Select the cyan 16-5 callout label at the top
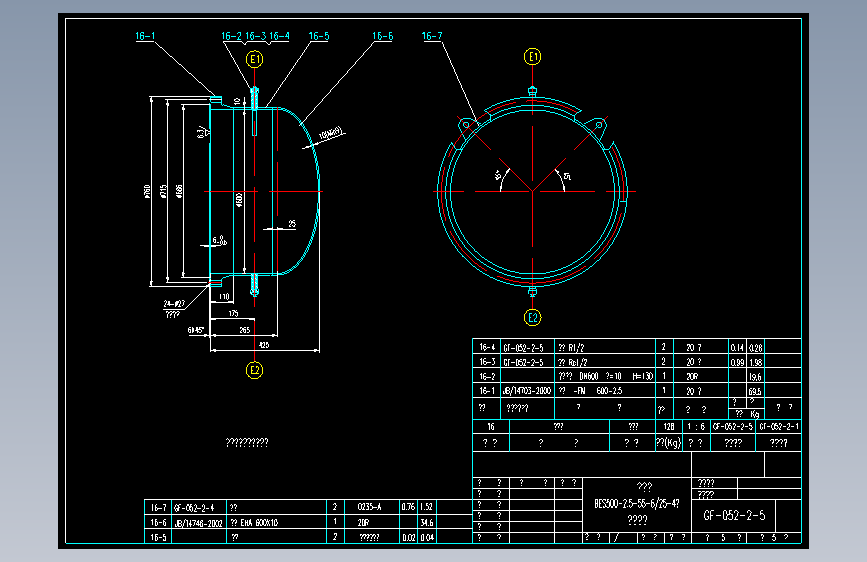 tap(319, 37)
